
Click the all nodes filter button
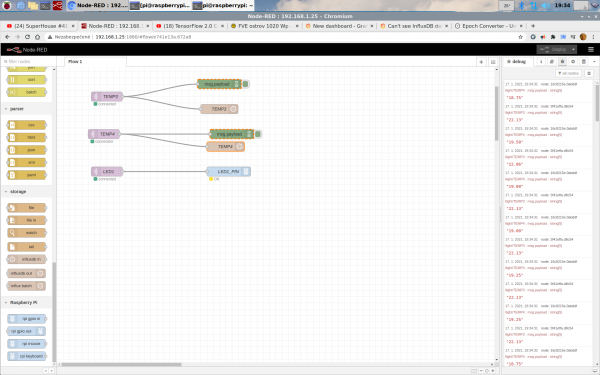pos(568,73)
